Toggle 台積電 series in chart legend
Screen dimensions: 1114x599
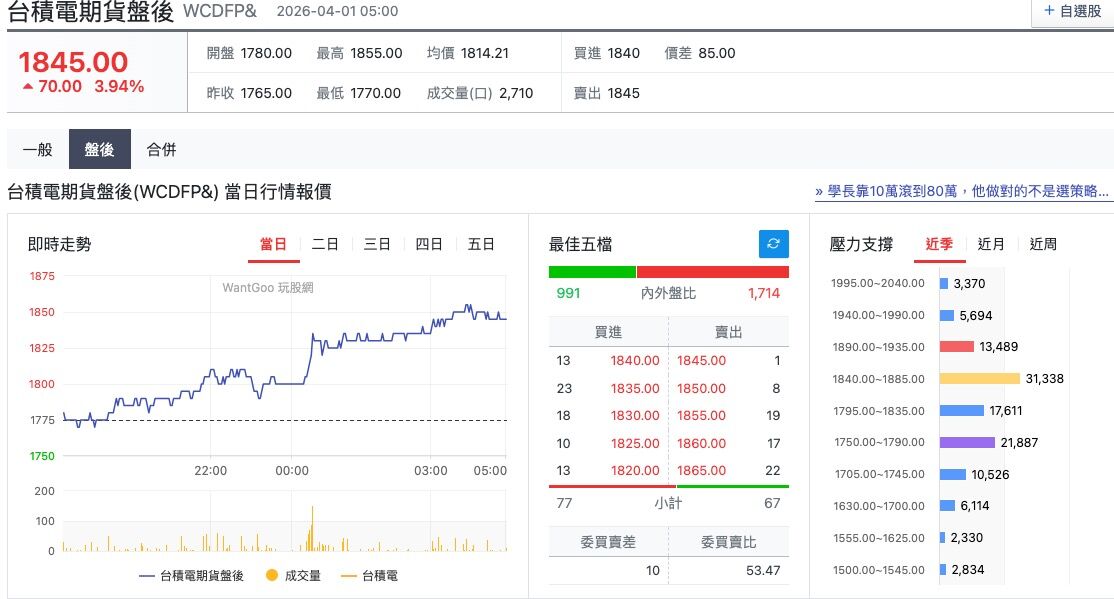[369, 576]
